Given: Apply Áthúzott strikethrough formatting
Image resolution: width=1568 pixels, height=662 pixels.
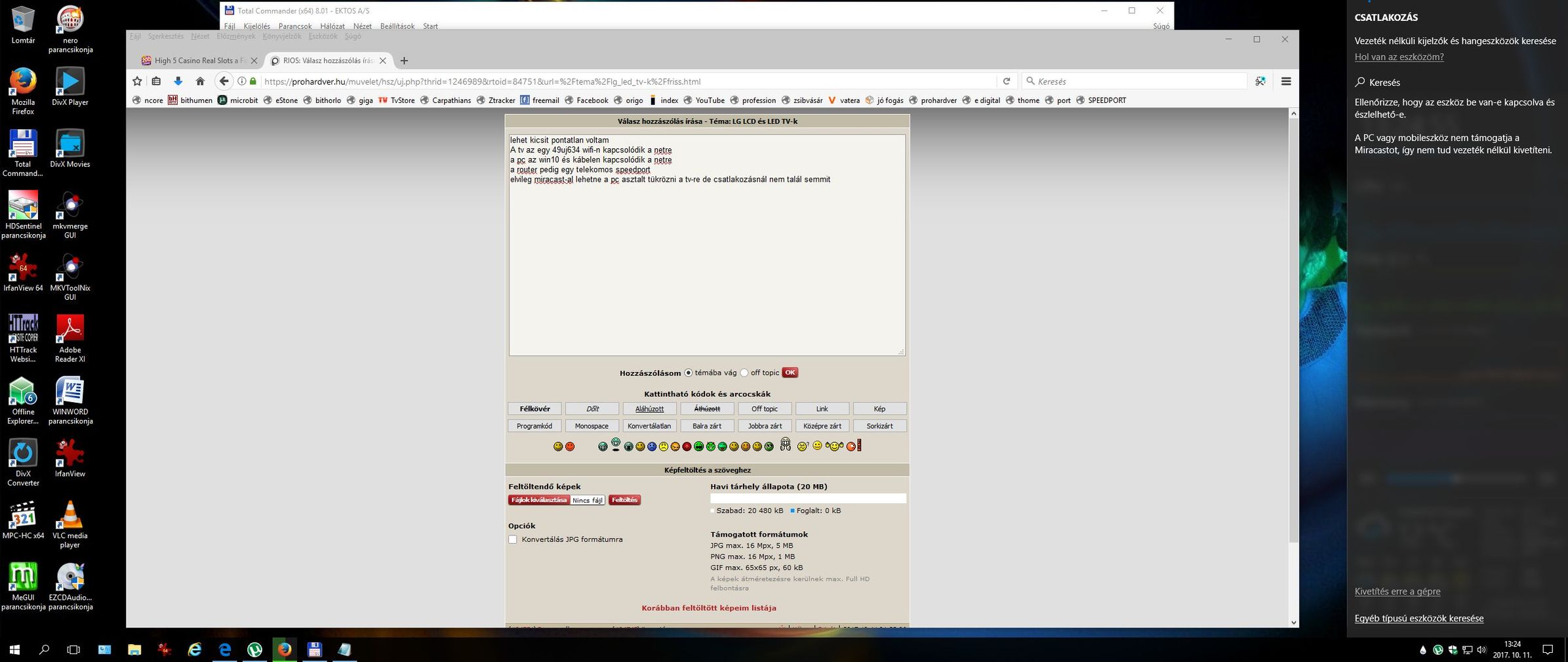Looking at the screenshot, I should (707, 409).
